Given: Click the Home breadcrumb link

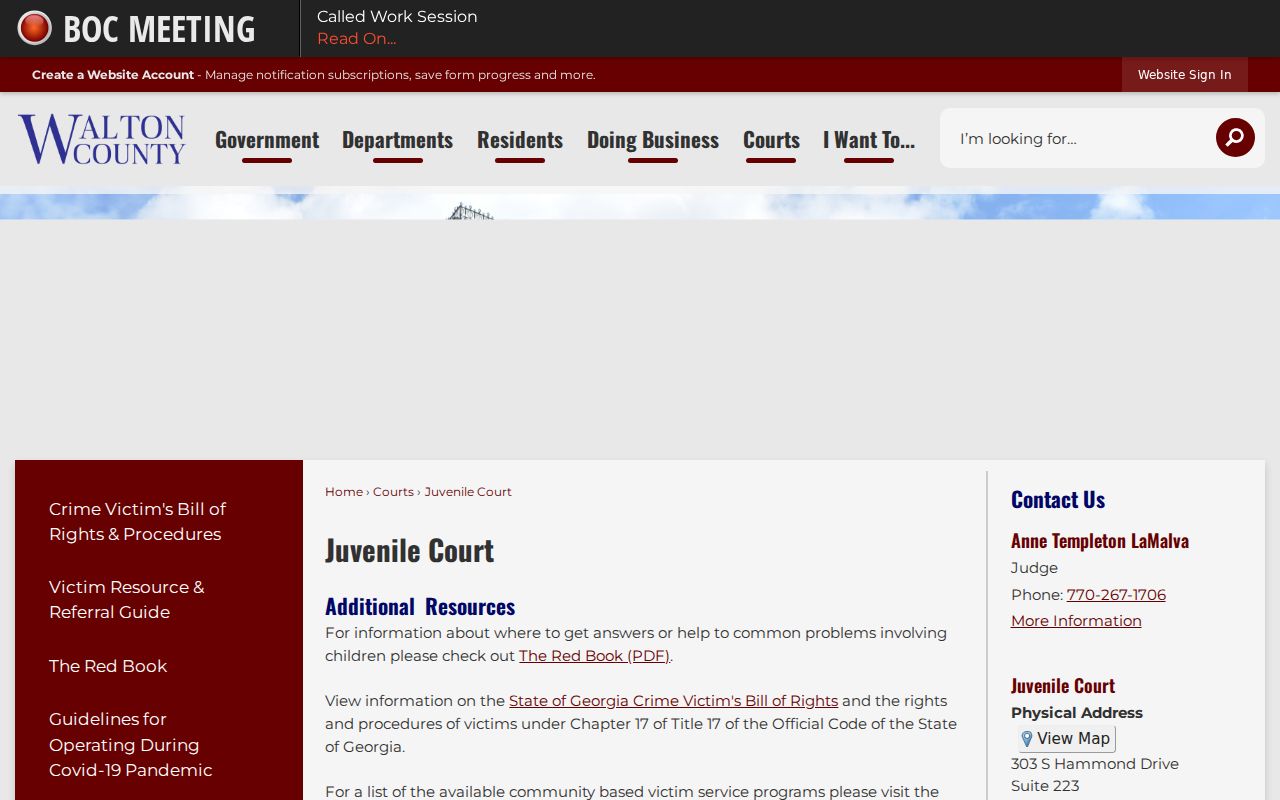Looking at the screenshot, I should [344, 492].
